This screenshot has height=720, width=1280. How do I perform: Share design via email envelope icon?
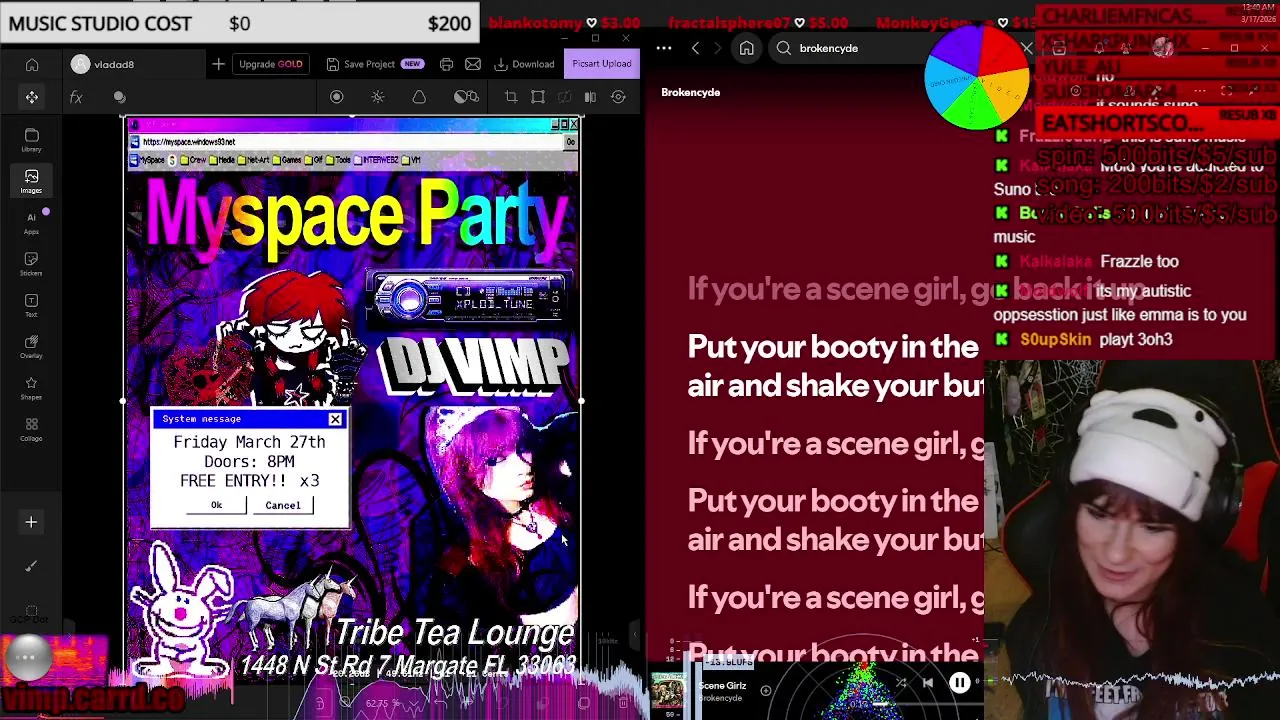pyautogui.click(x=473, y=64)
